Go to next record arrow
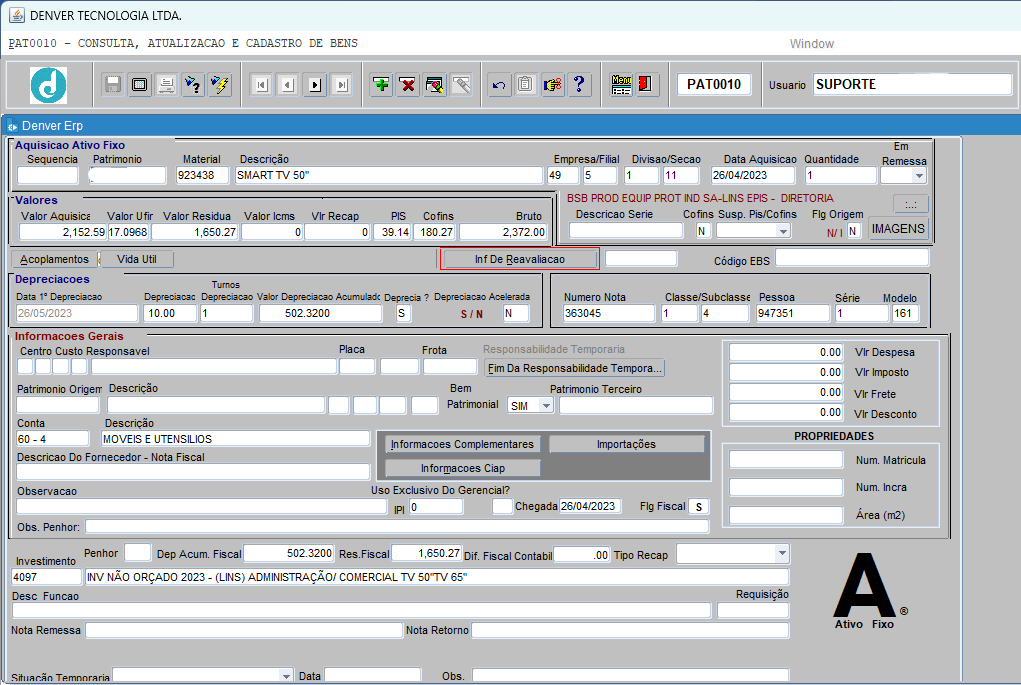1021x685 pixels. pyautogui.click(x=314, y=85)
